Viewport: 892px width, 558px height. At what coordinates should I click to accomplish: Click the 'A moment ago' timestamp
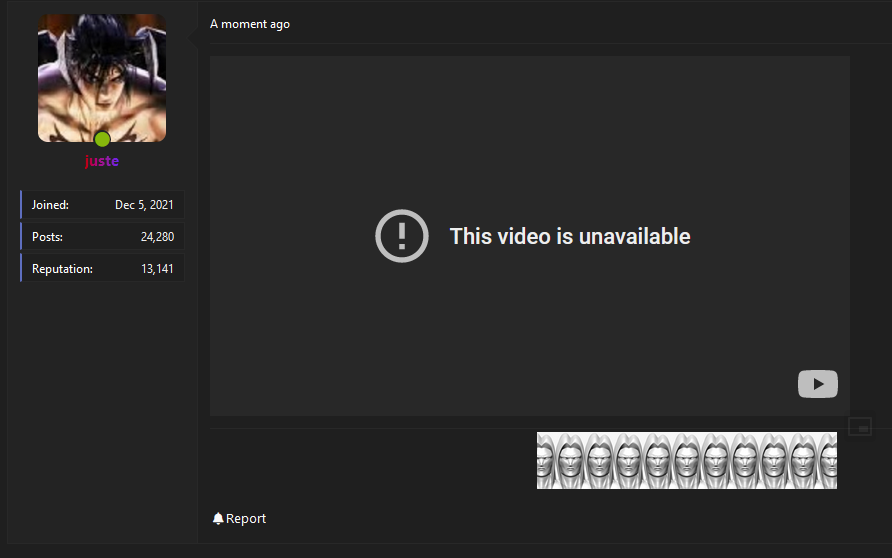pos(250,24)
